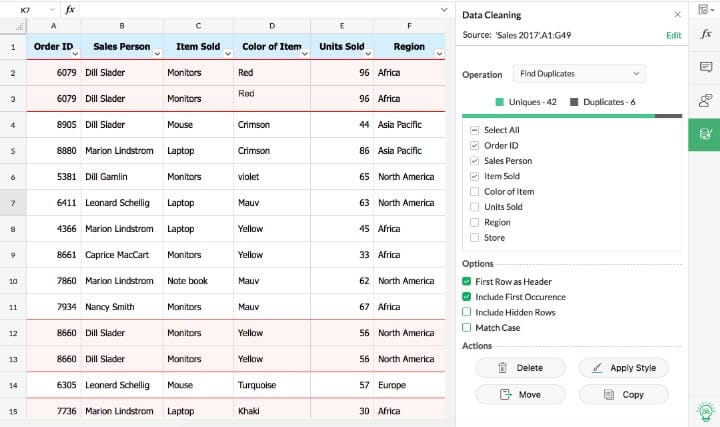The width and height of the screenshot is (720, 427).
Task: Click the uniques-duplicates progress bar
Action: [572, 116]
